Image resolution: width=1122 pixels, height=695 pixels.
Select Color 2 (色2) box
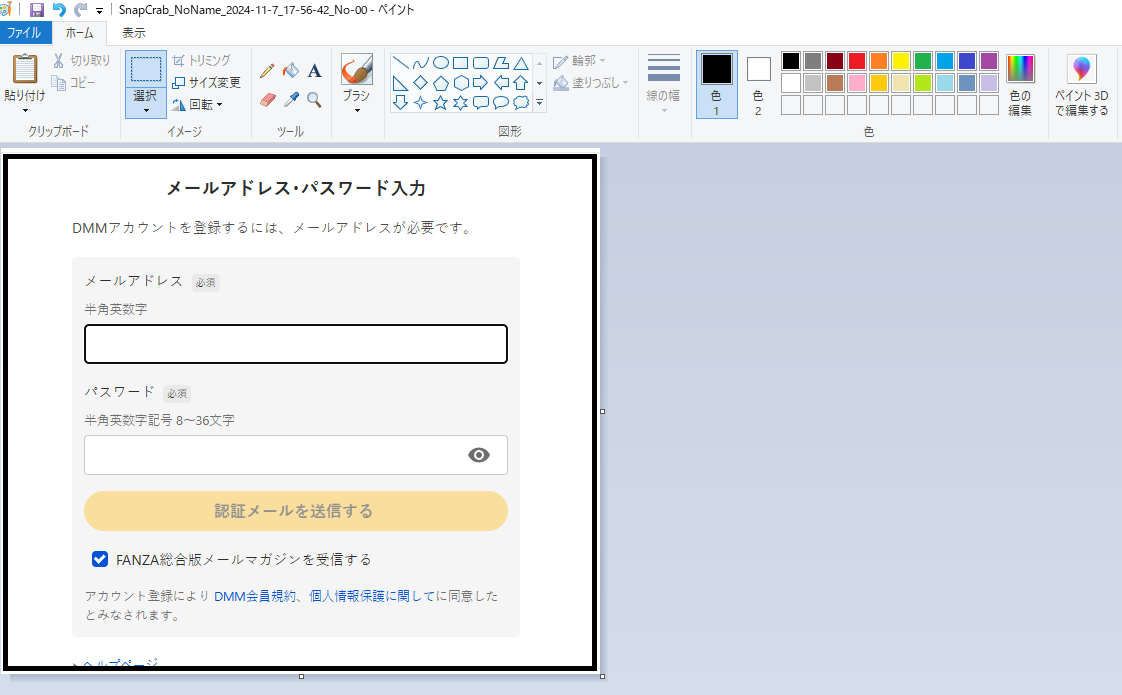[758, 84]
